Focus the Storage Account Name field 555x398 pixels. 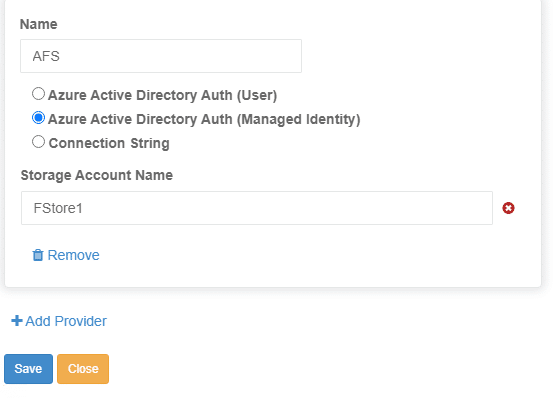pos(257,208)
